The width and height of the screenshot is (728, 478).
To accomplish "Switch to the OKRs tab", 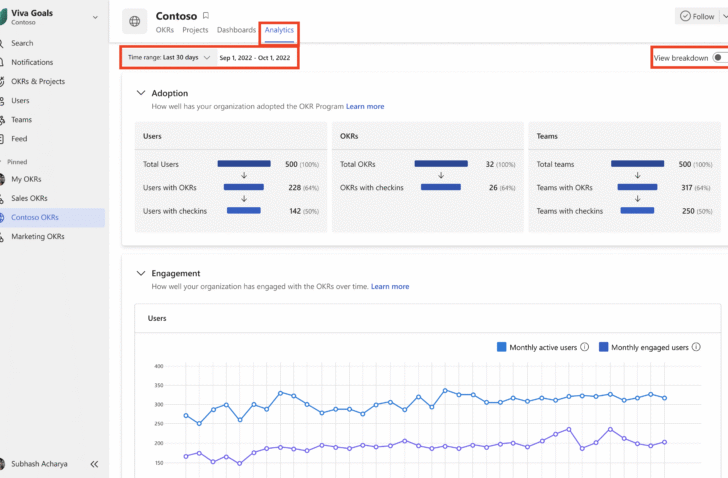I will 165,30.
